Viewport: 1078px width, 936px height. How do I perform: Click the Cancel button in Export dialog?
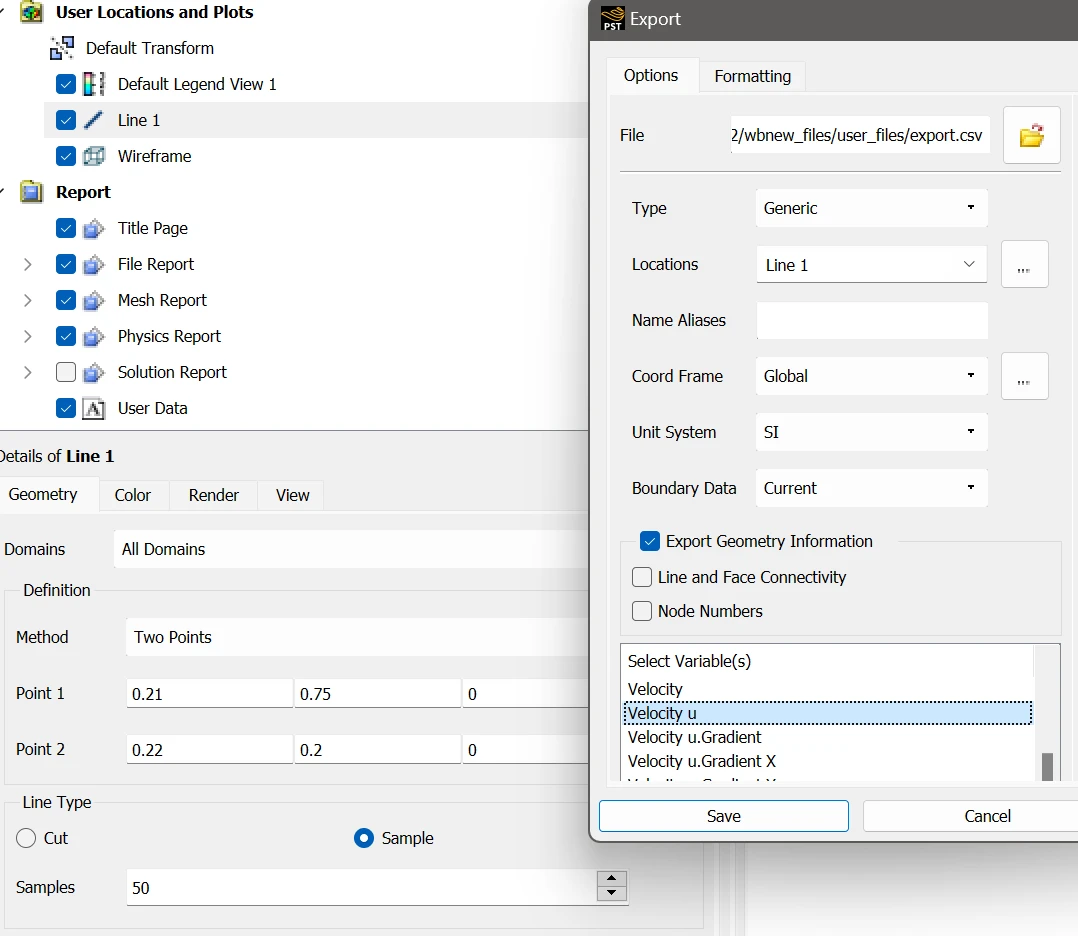click(x=987, y=816)
